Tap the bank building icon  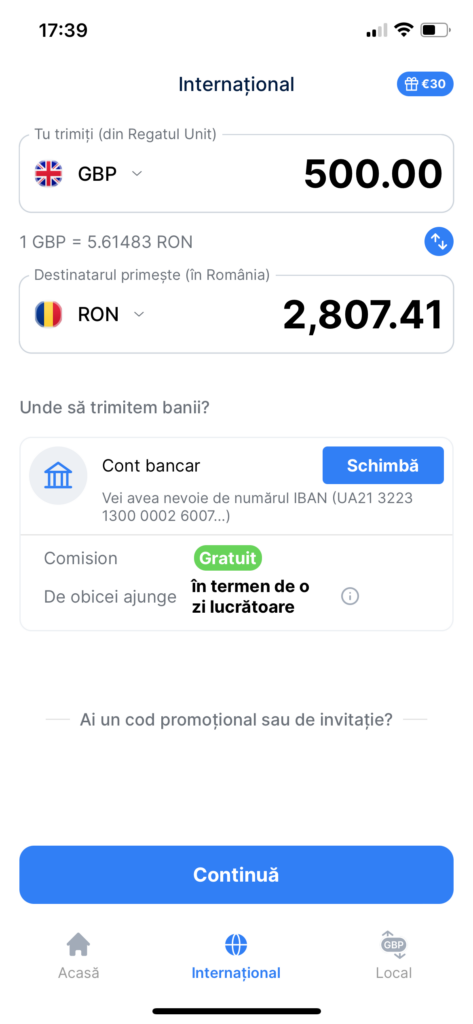(58, 476)
